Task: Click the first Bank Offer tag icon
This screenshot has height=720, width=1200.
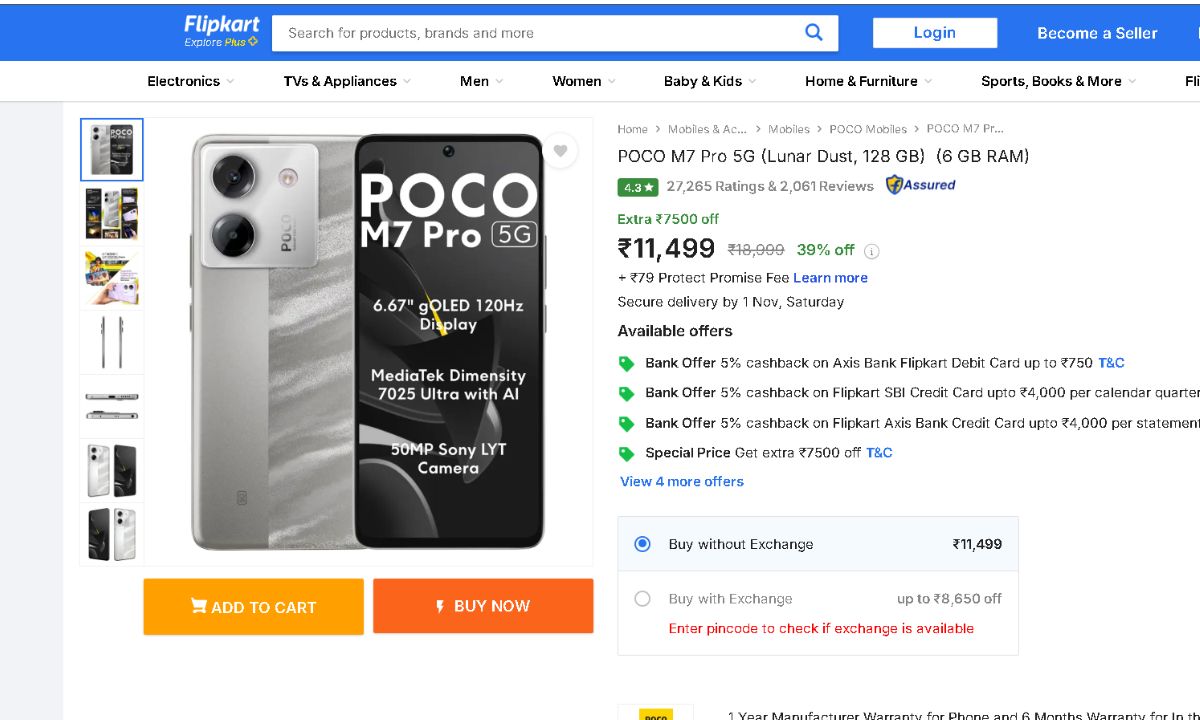Action: (x=627, y=363)
